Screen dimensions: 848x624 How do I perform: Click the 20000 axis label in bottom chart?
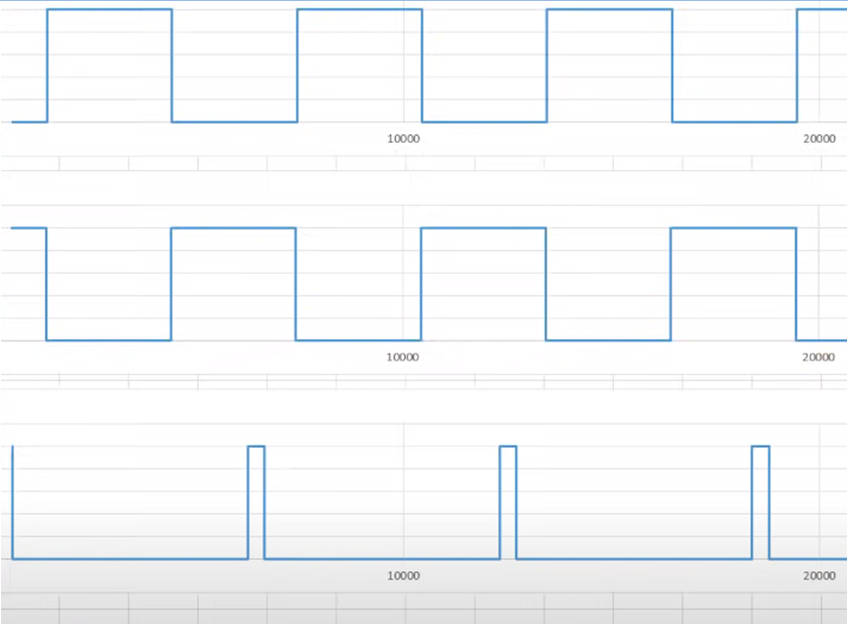[x=819, y=576]
